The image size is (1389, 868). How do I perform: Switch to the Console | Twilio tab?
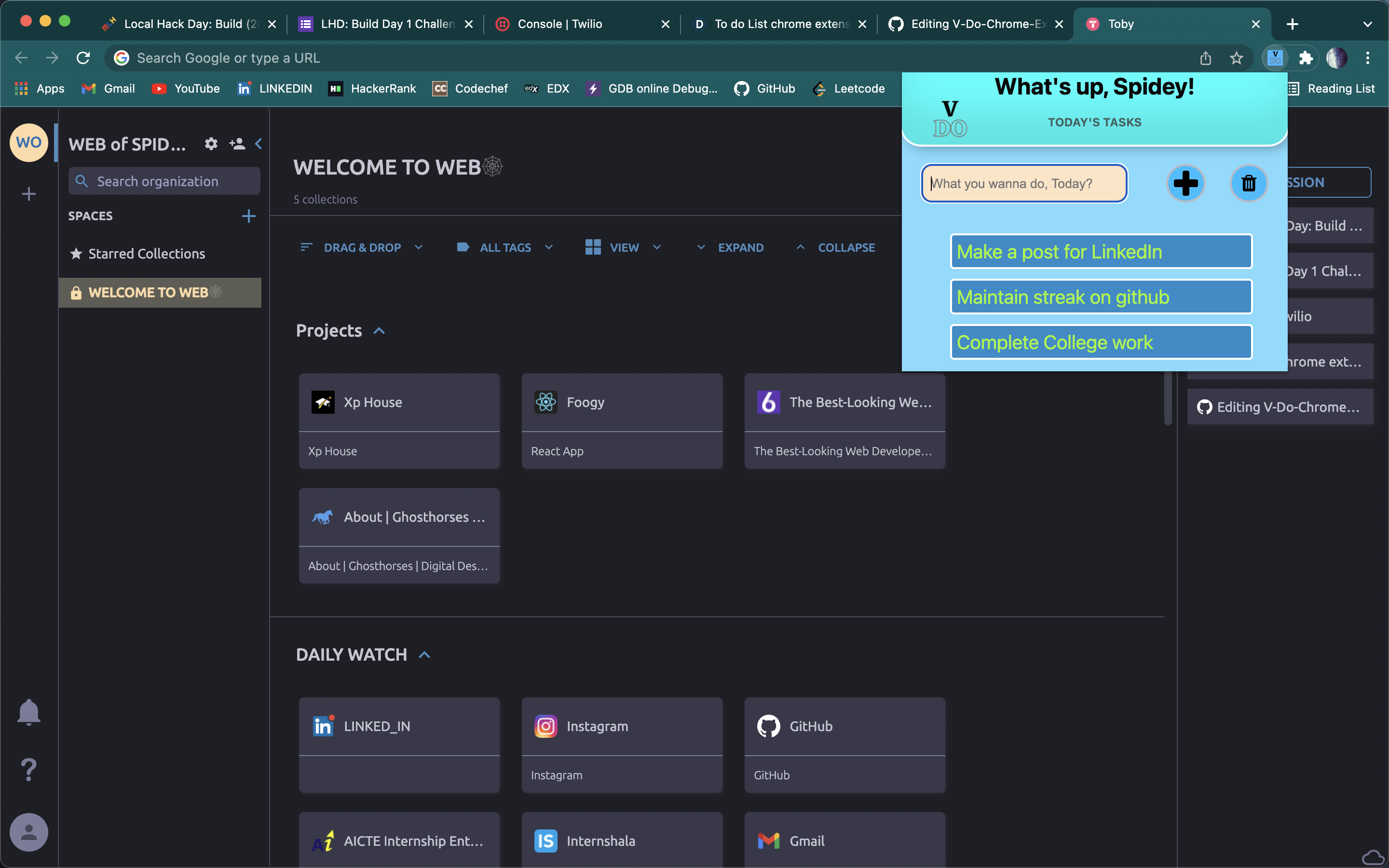(x=559, y=24)
